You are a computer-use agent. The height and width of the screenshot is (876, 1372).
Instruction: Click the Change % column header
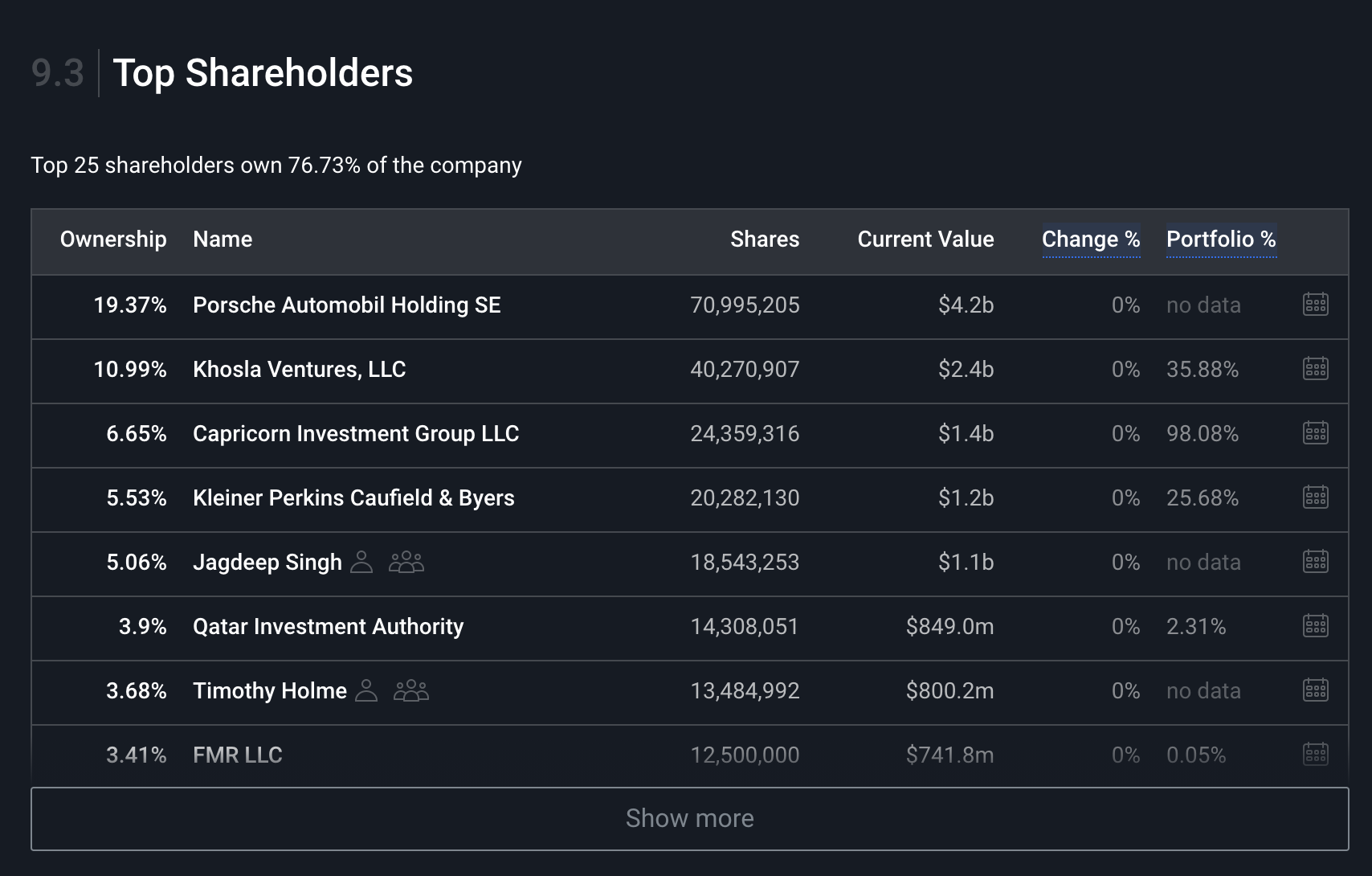click(1090, 239)
